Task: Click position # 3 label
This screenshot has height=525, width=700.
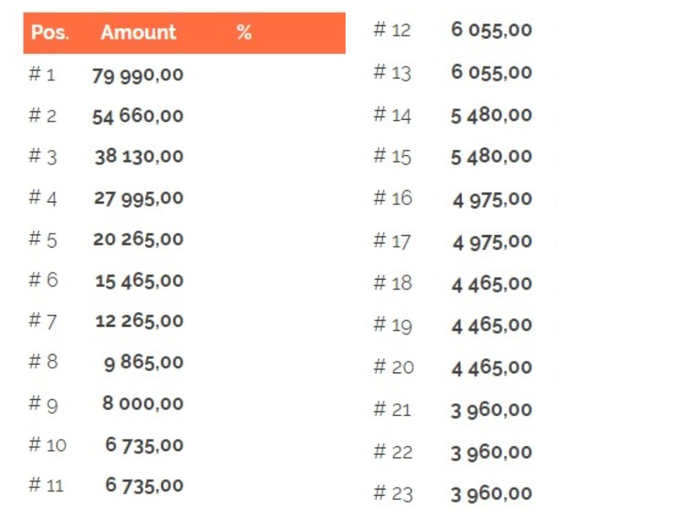Action: pos(43,157)
